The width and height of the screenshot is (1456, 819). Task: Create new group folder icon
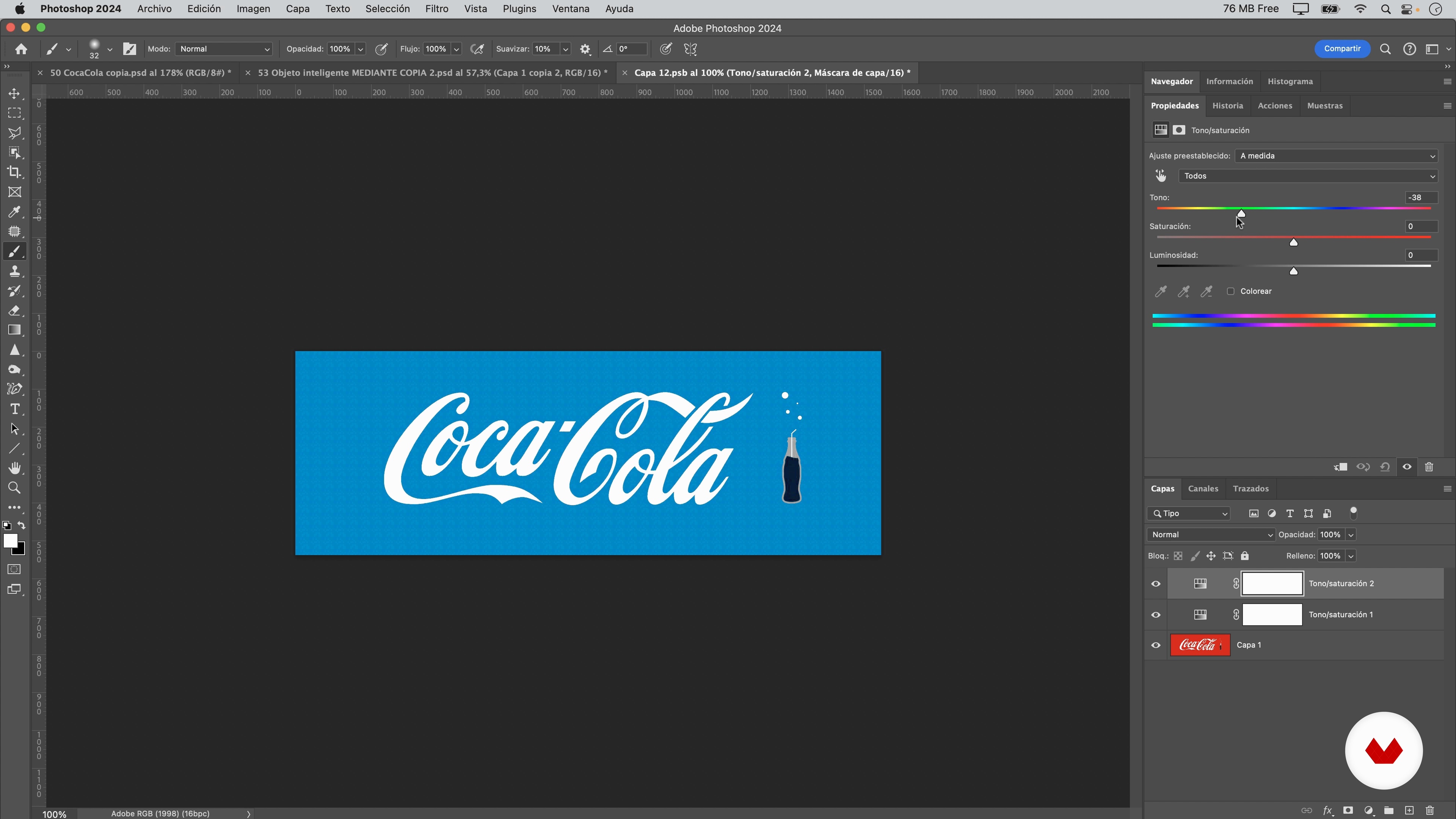tap(1389, 811)
